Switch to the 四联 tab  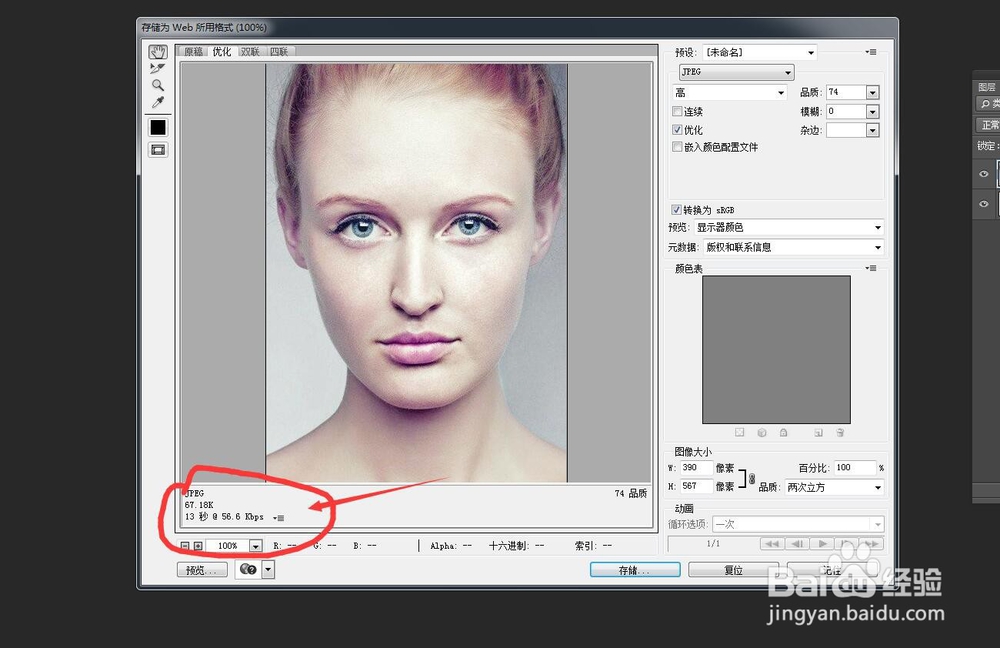click(279, 52)
